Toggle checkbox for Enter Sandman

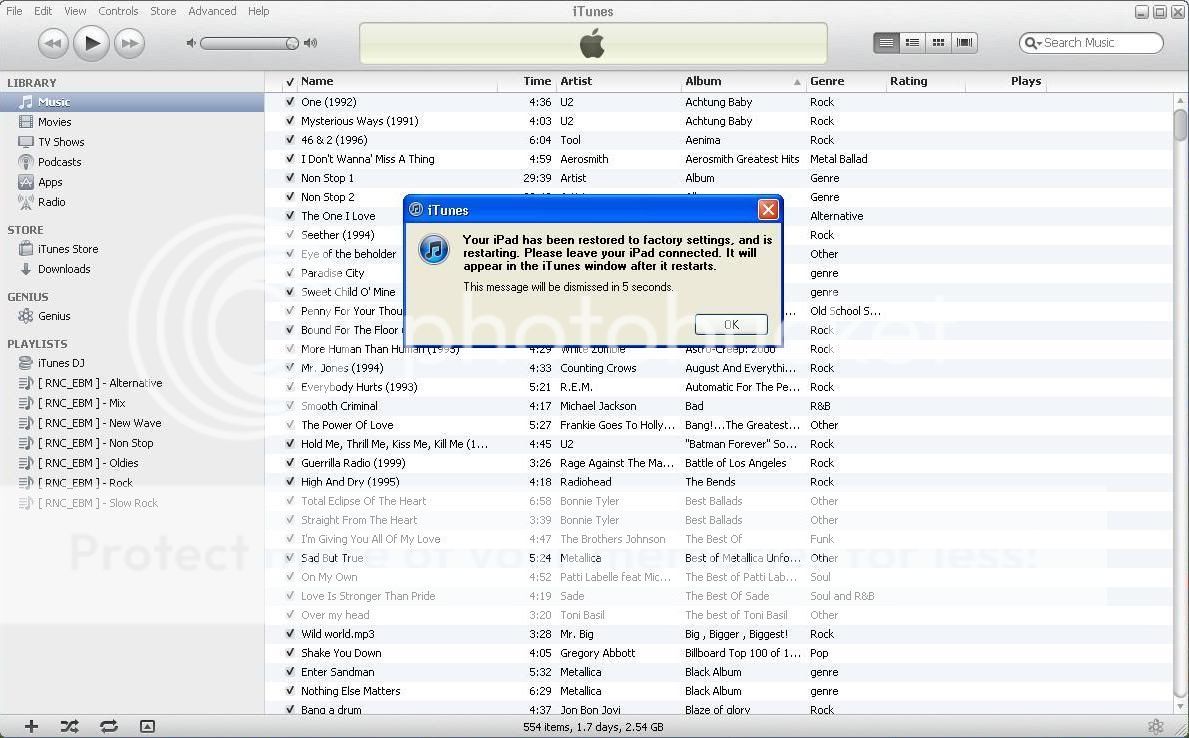[290, 672]
